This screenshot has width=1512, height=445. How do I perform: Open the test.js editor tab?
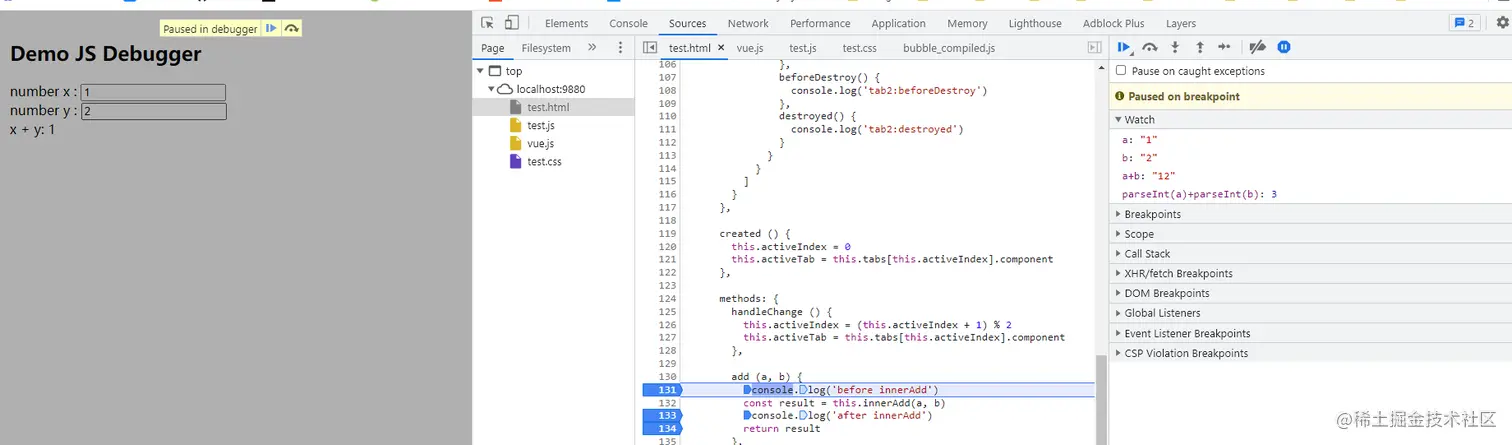click(x=803, y=48)
